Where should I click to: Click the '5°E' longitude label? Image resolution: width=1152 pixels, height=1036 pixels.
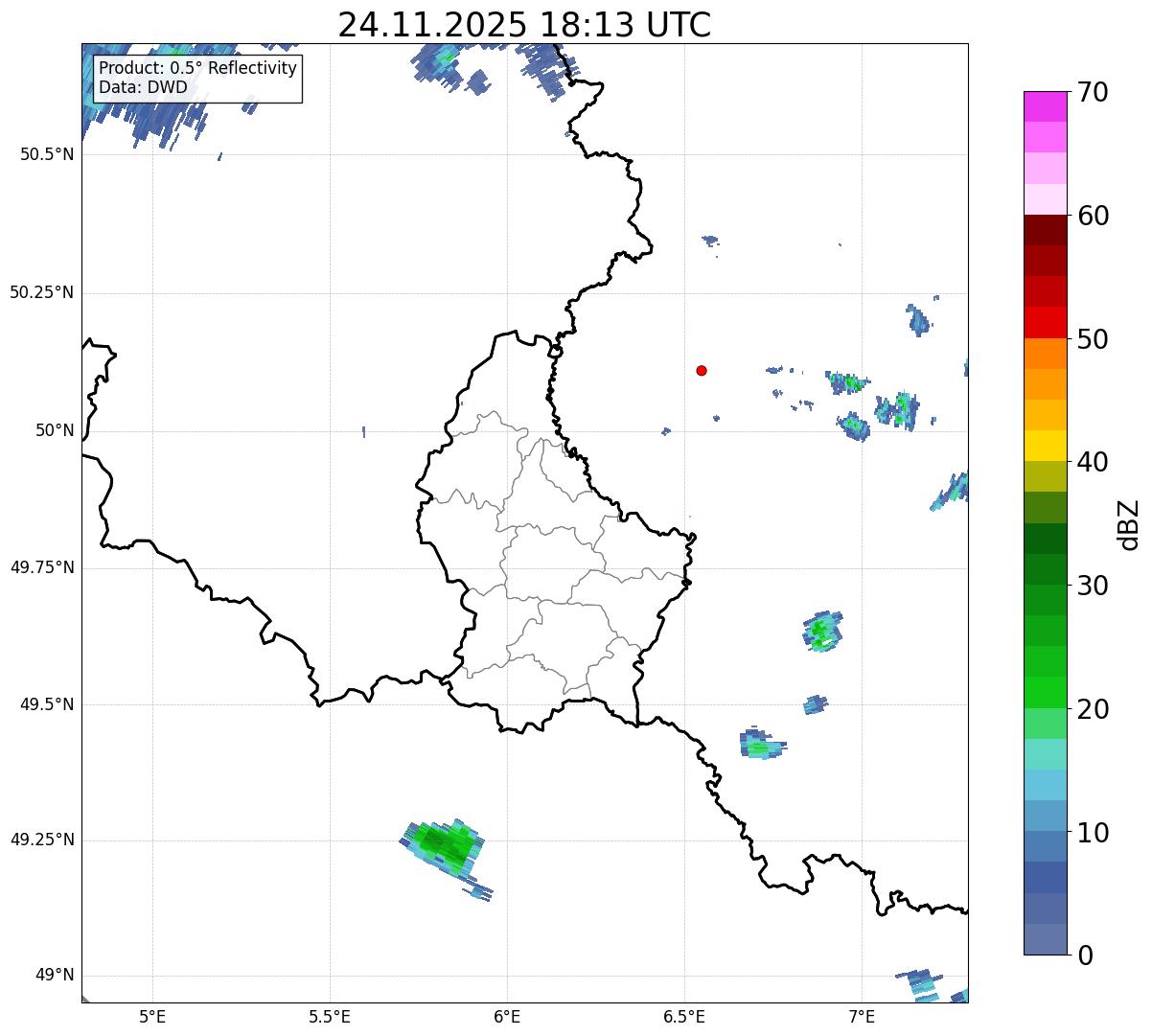pyautogui.click(x=152, y=1017)
